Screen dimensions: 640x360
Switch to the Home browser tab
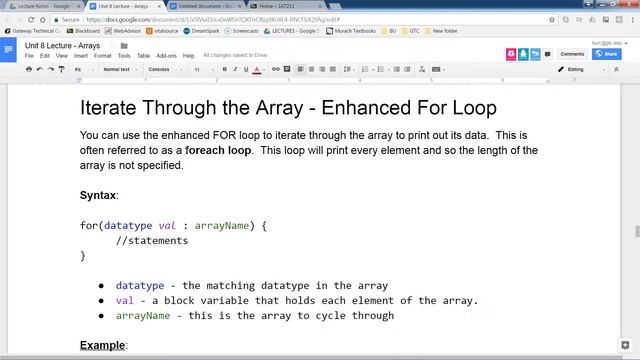pyautogui.click(x=285, y=6)
